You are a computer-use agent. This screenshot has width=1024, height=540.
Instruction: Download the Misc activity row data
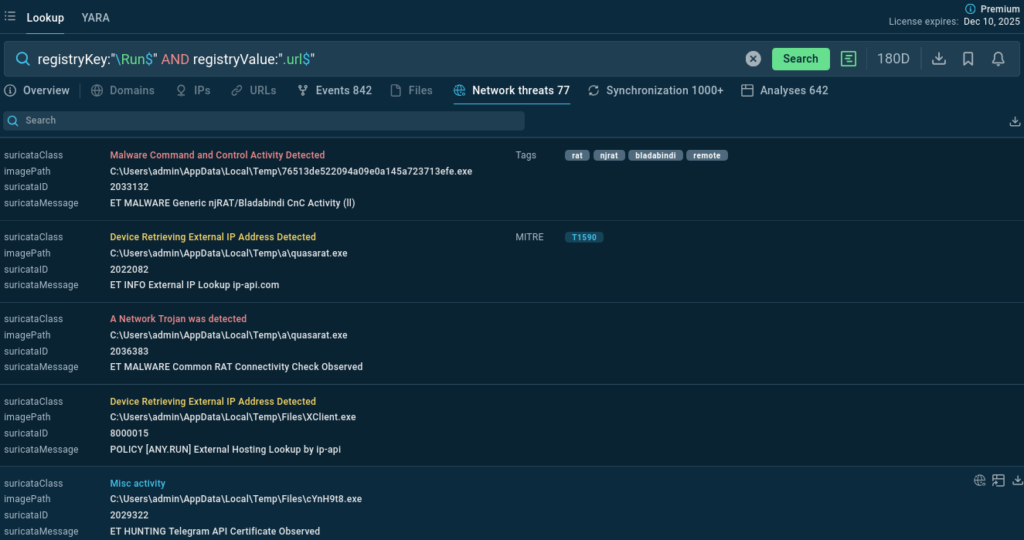click(x=1017, y=480)
